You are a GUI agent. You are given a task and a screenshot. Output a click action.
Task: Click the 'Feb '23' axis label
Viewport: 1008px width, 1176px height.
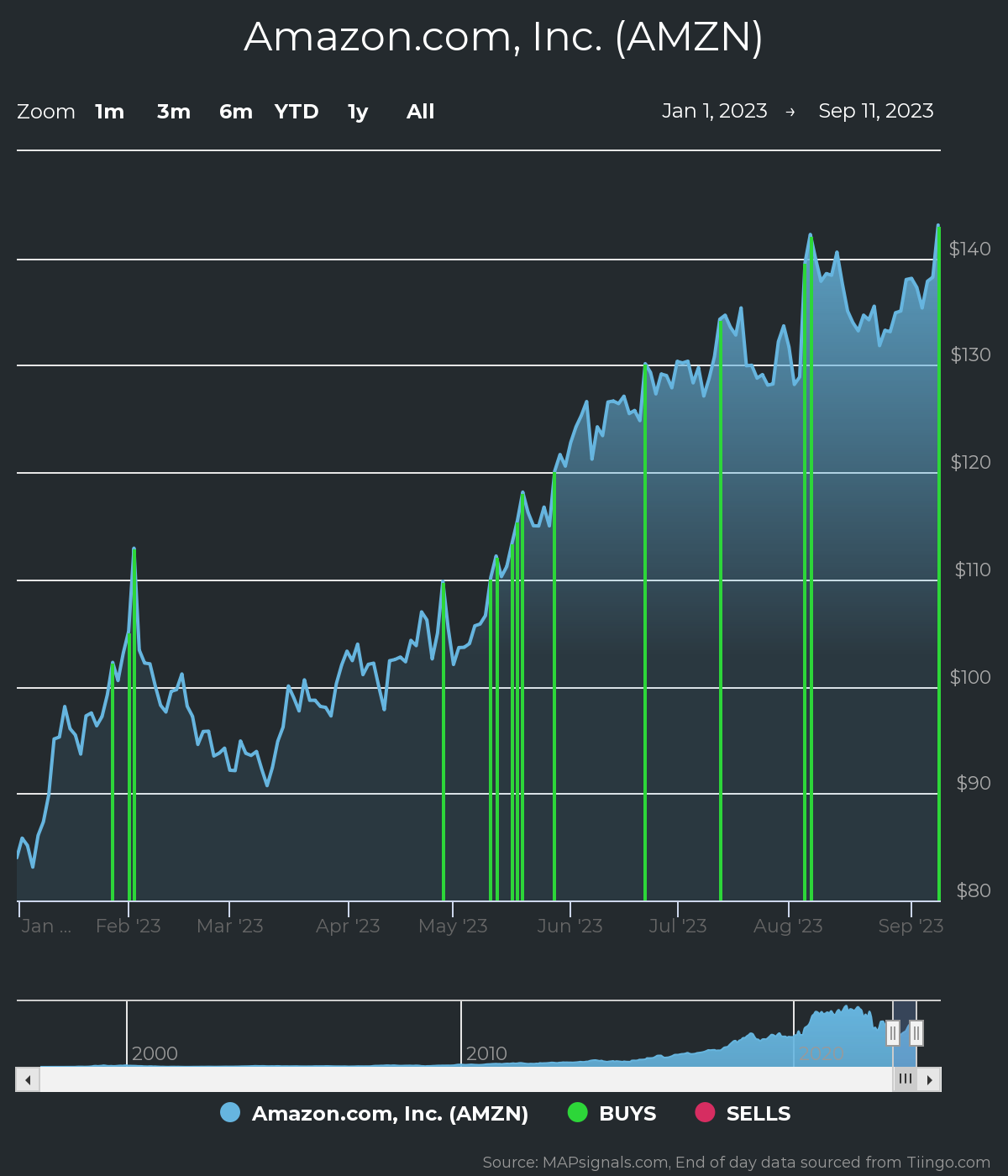point(129,926)
